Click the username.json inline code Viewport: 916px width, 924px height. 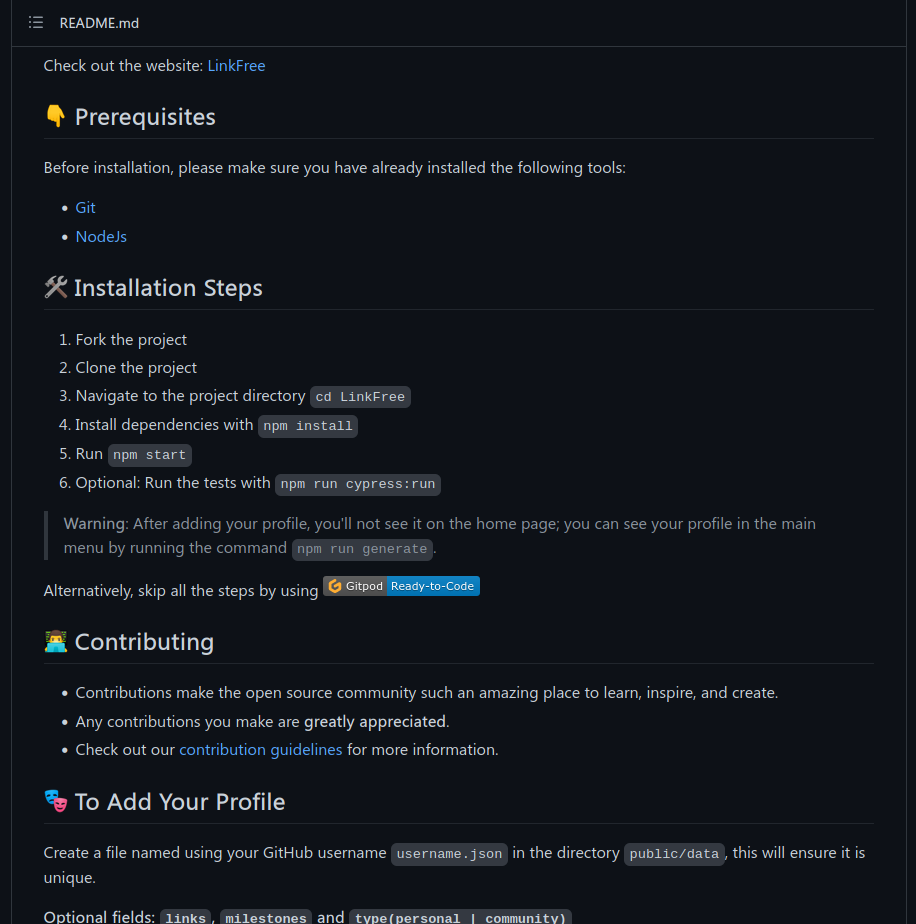pos(448,853)
